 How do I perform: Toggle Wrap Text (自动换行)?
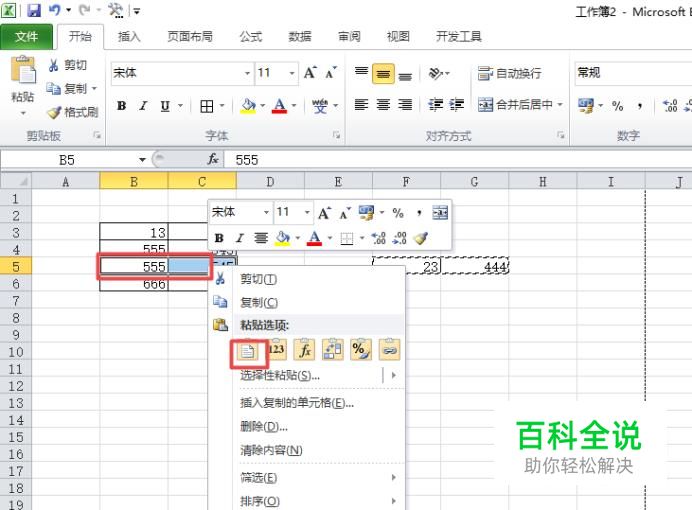pos(510,73)
